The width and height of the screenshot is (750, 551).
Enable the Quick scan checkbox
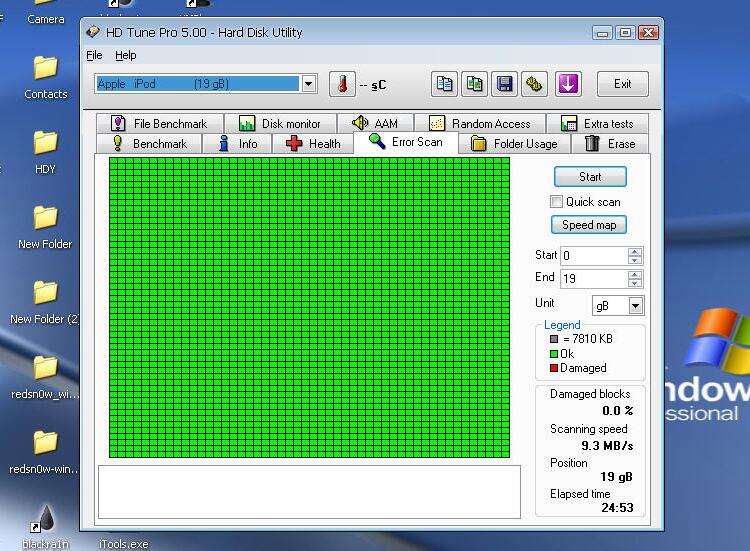pyautogui.click(x=557, y=202)
